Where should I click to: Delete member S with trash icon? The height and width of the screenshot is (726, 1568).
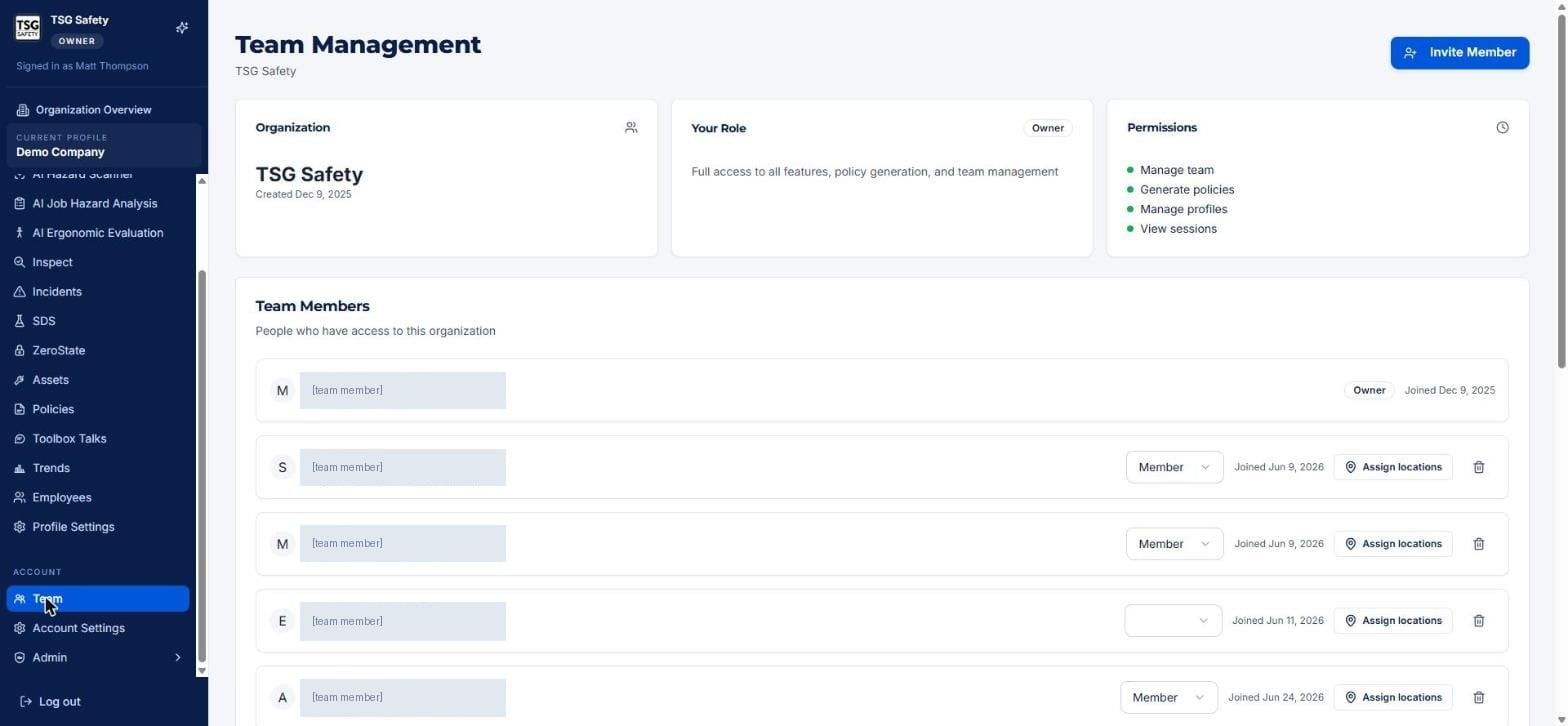[1479, 467]
